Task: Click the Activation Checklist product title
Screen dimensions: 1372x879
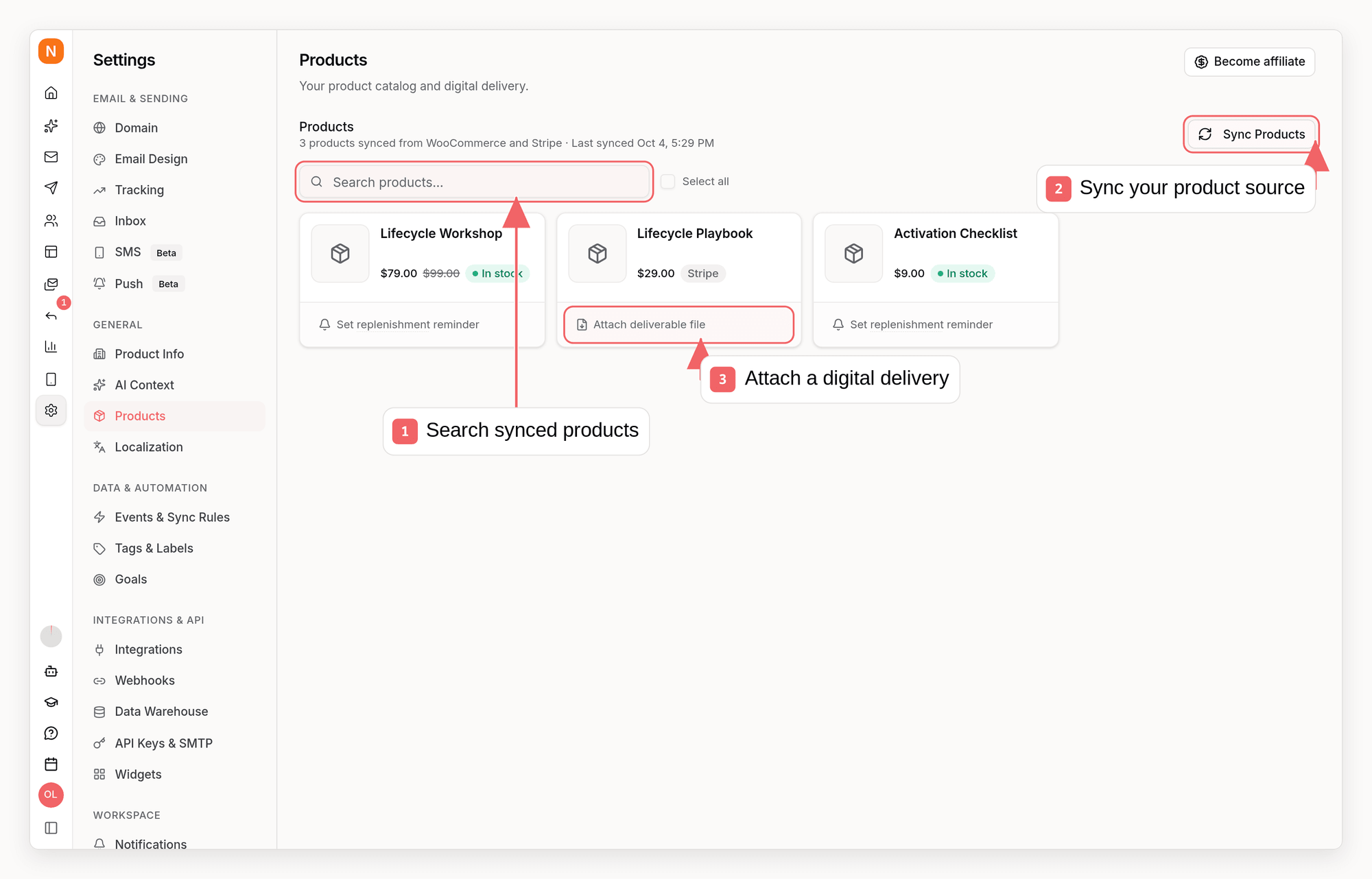Action: 956,233
